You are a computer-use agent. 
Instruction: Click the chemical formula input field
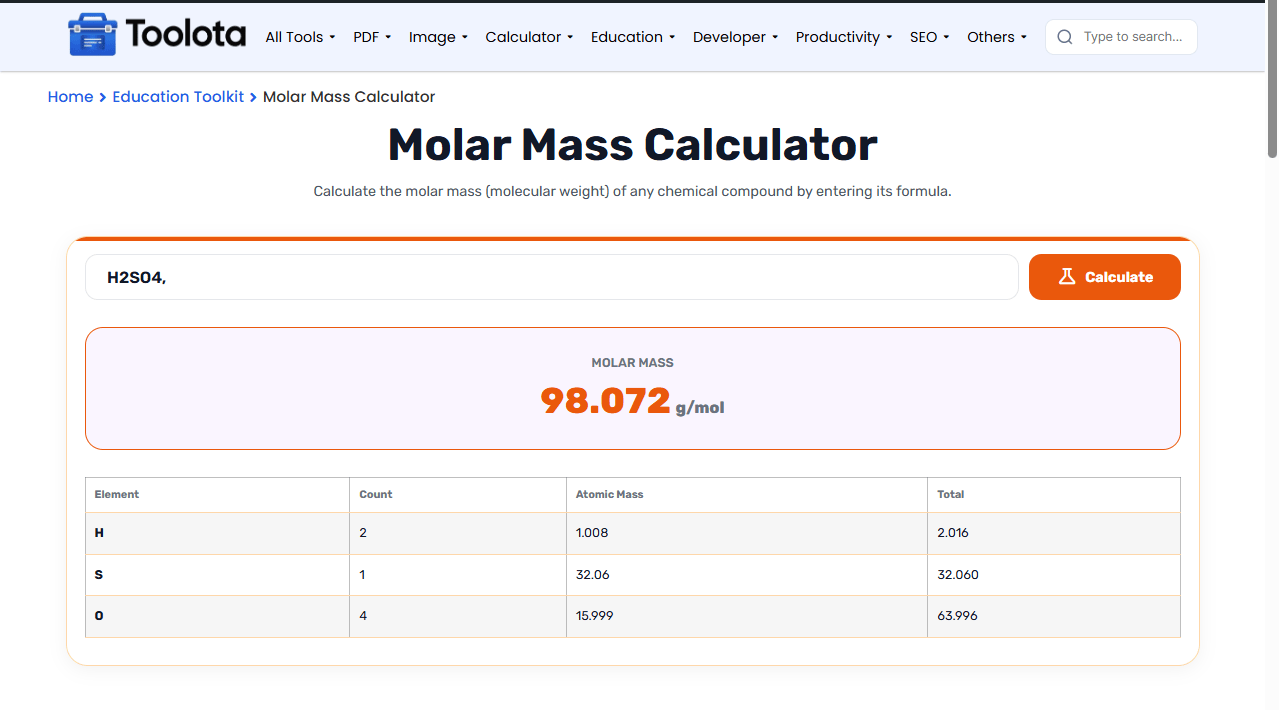click(x=552, y=277)
